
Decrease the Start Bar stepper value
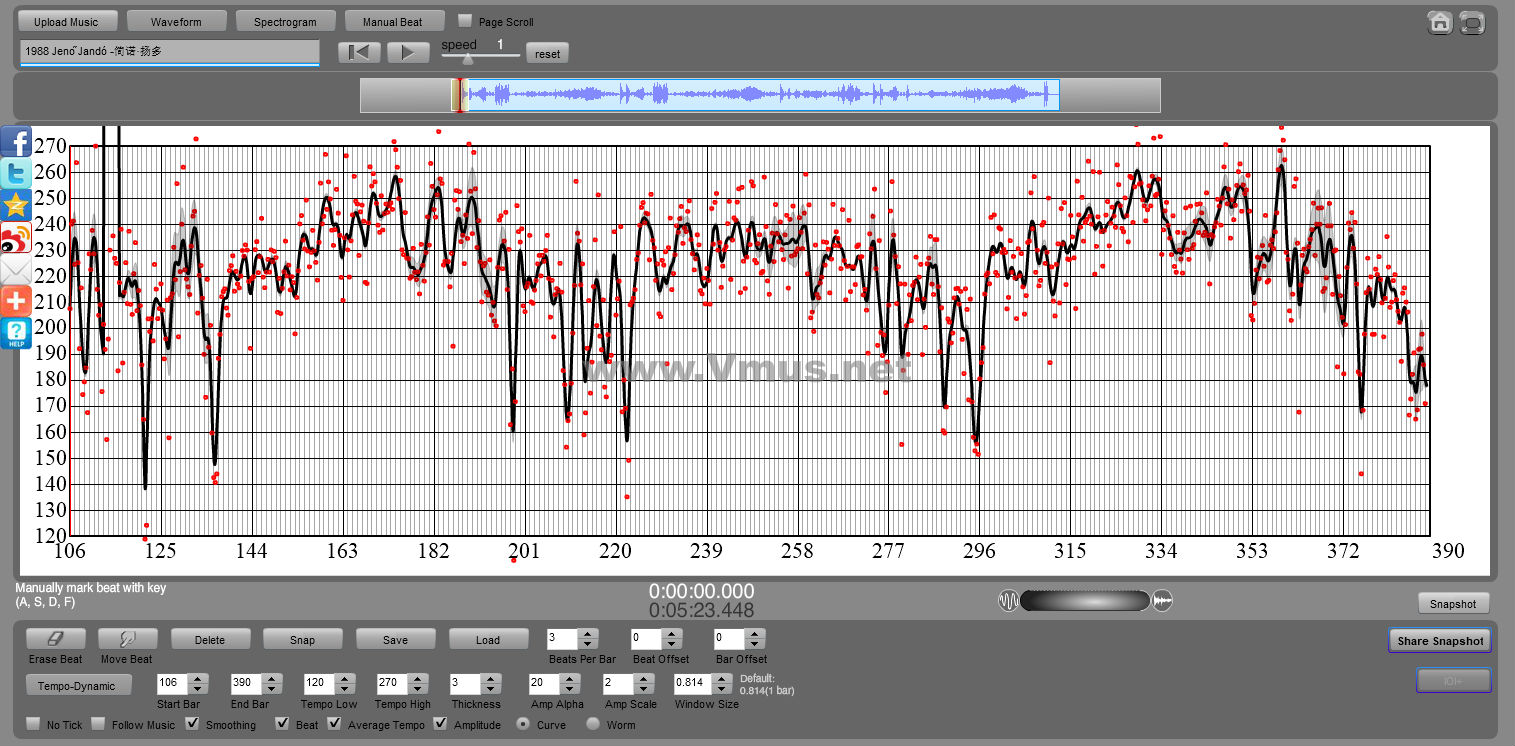[x=198, y=690]
